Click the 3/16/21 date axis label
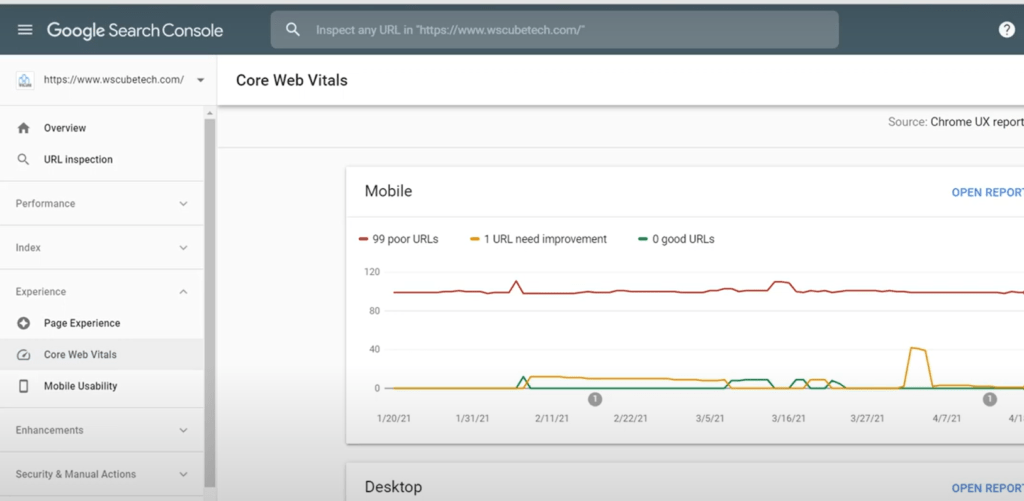The image size is (1024, 501). [x=788, y=419]
